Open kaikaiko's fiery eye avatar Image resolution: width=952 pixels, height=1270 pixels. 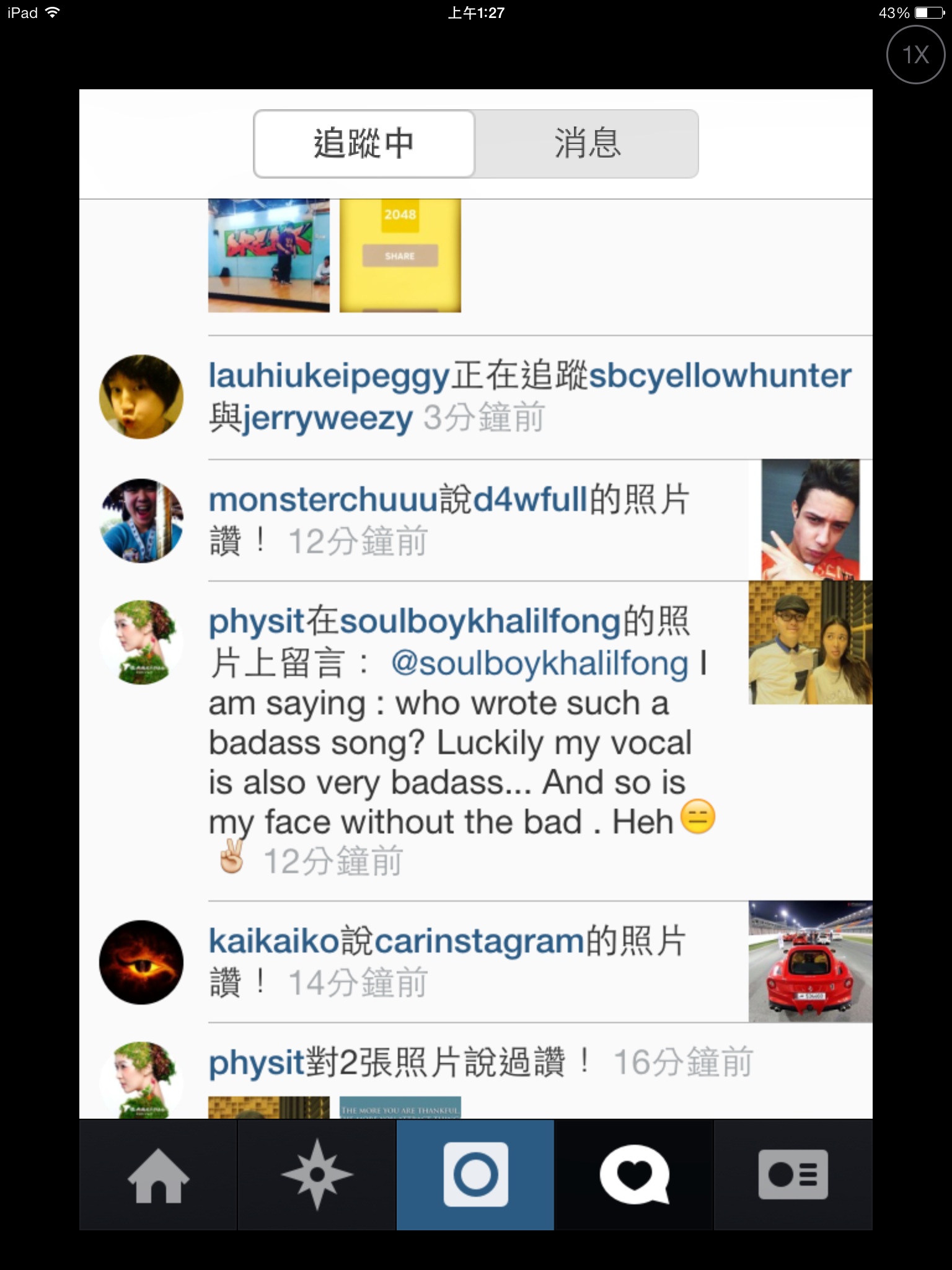(x=141, y=962)
